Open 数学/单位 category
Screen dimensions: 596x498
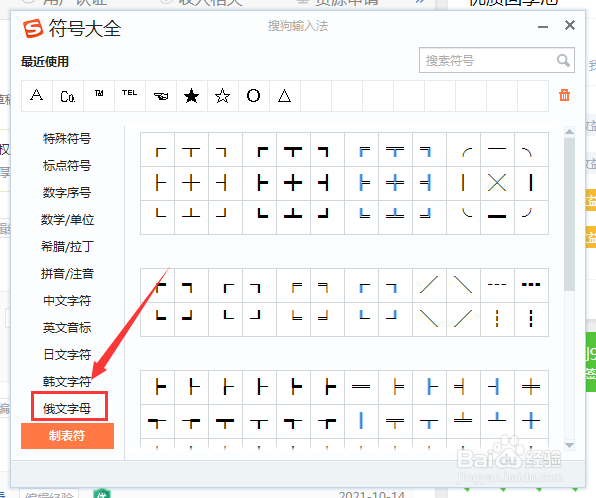(x=67, y=220)
